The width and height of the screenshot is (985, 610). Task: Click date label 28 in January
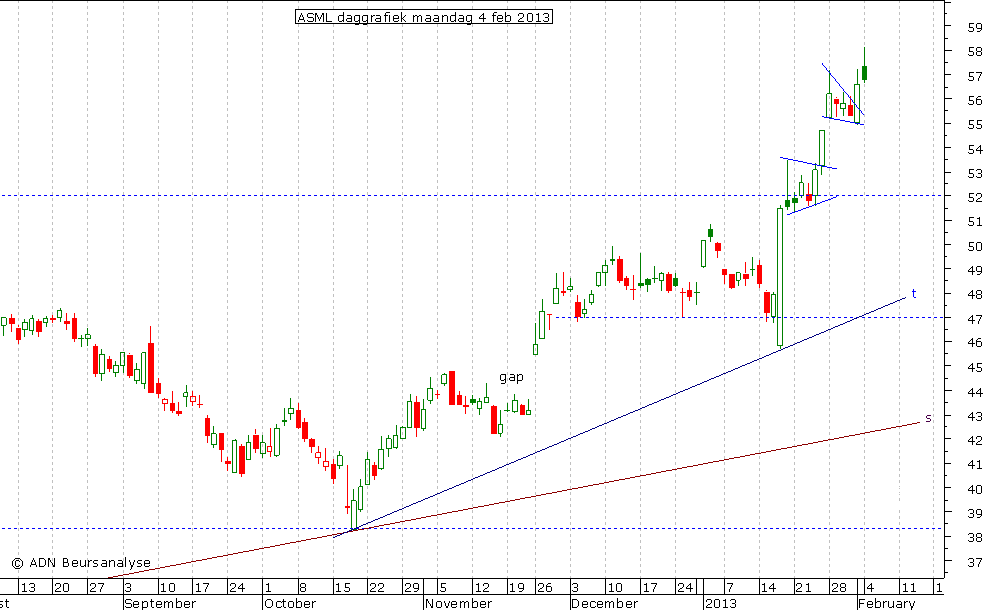point(839,588)
